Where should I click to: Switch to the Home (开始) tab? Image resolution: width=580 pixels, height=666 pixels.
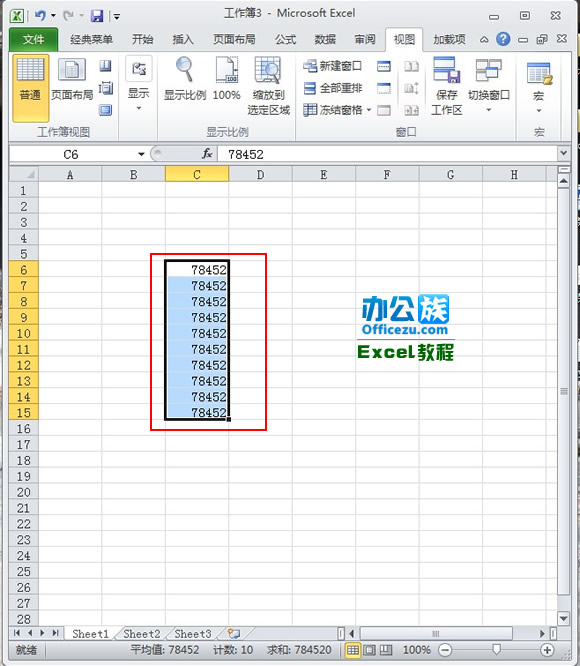(x=142, y=40)
